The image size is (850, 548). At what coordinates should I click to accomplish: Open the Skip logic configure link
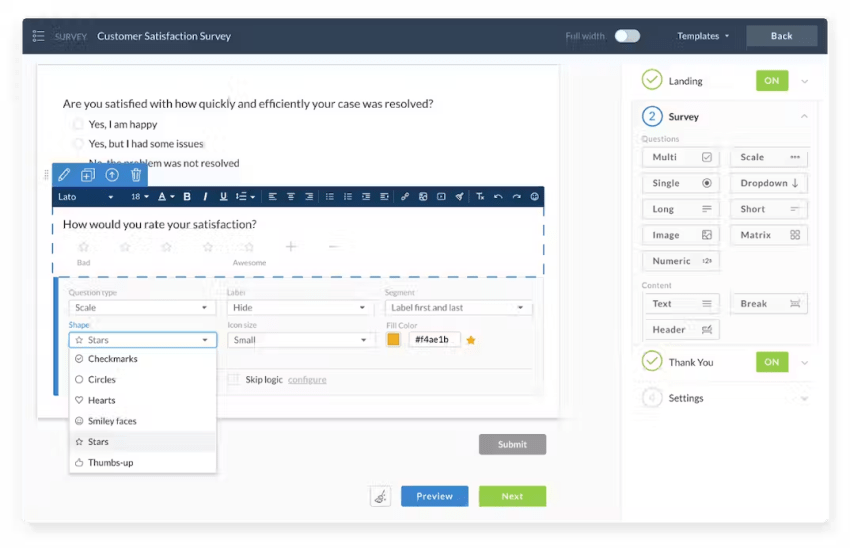point(307,380)
